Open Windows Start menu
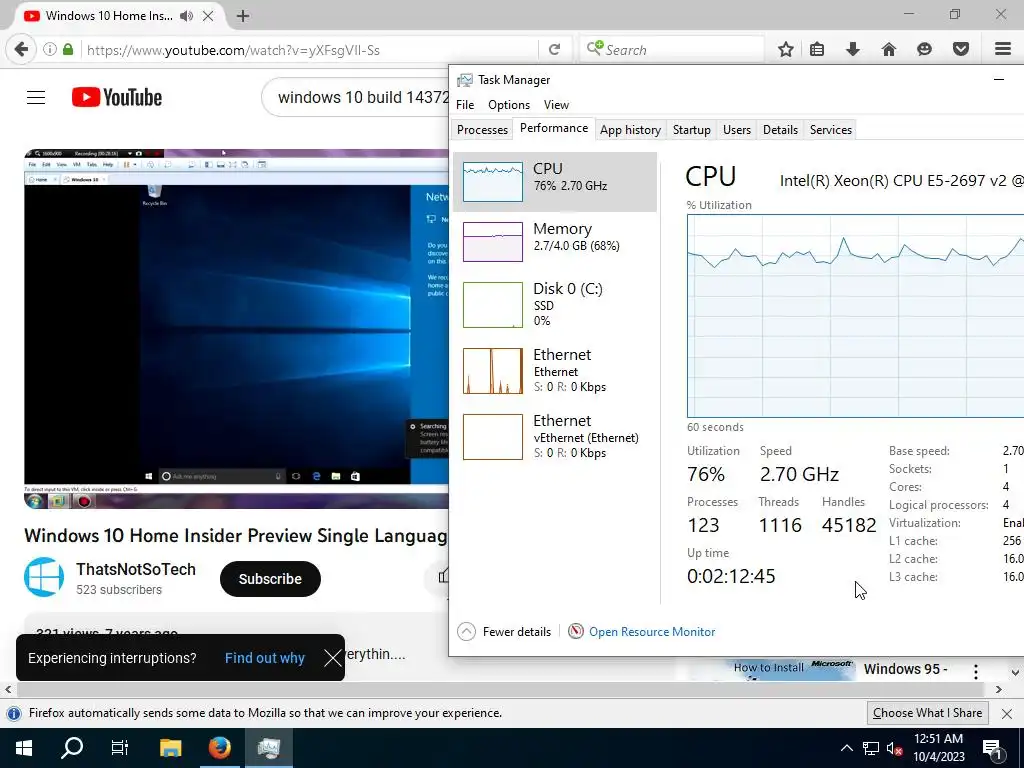Image resolution: width=1024 pixels, height=768 pixels. [x=24, y=748]
